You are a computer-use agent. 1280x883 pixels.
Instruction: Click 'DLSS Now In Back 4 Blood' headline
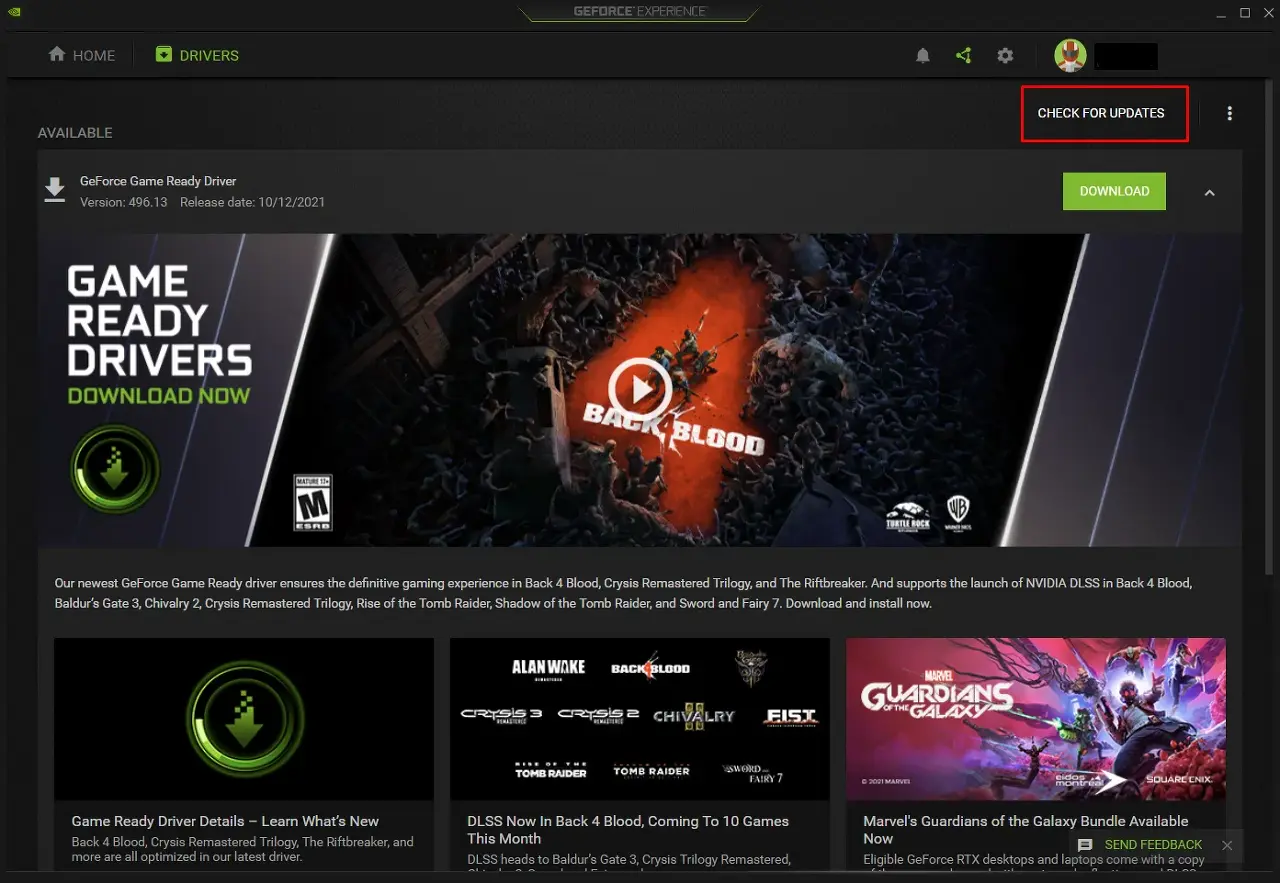coord(628,830)
